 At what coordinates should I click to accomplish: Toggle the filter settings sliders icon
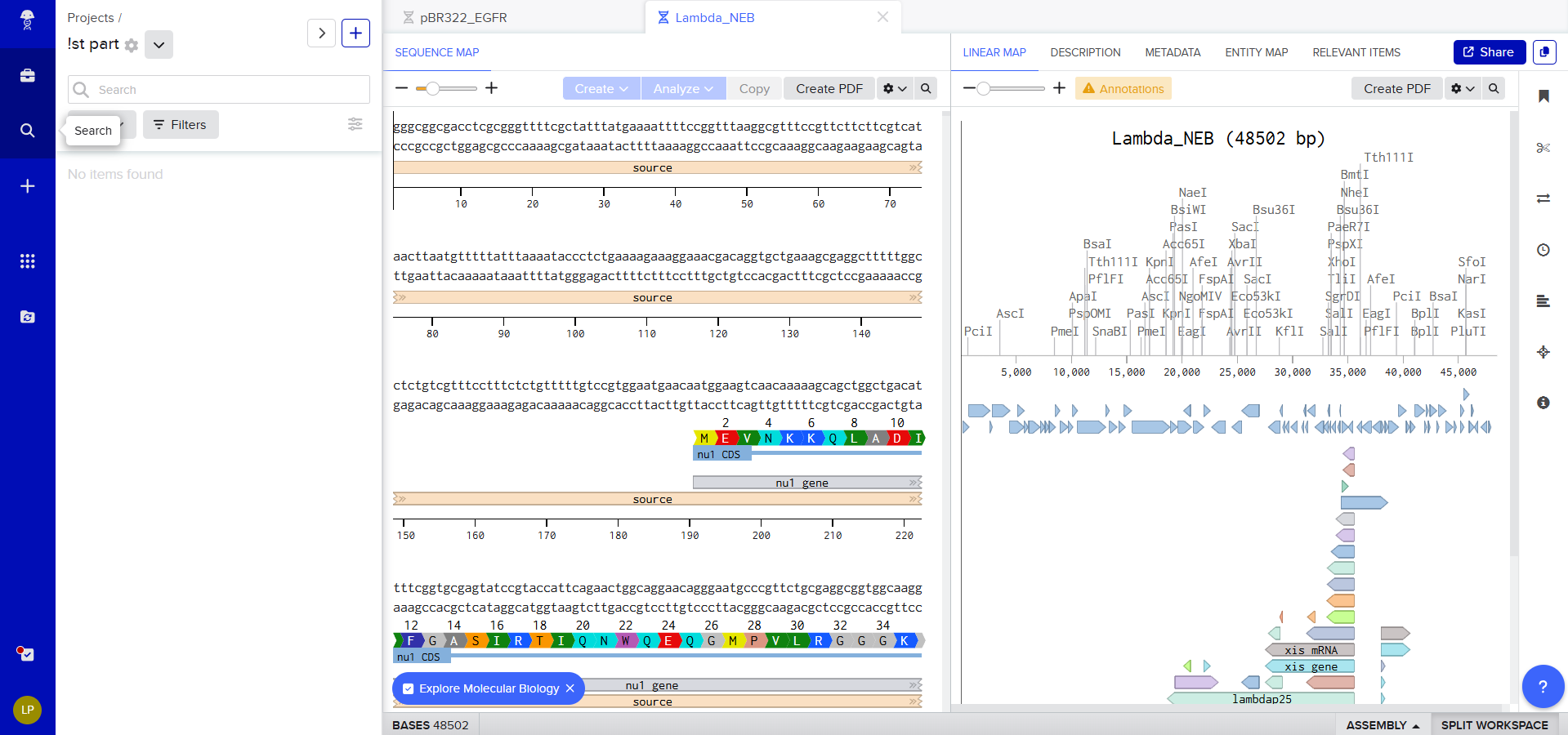tap(355, 124)
